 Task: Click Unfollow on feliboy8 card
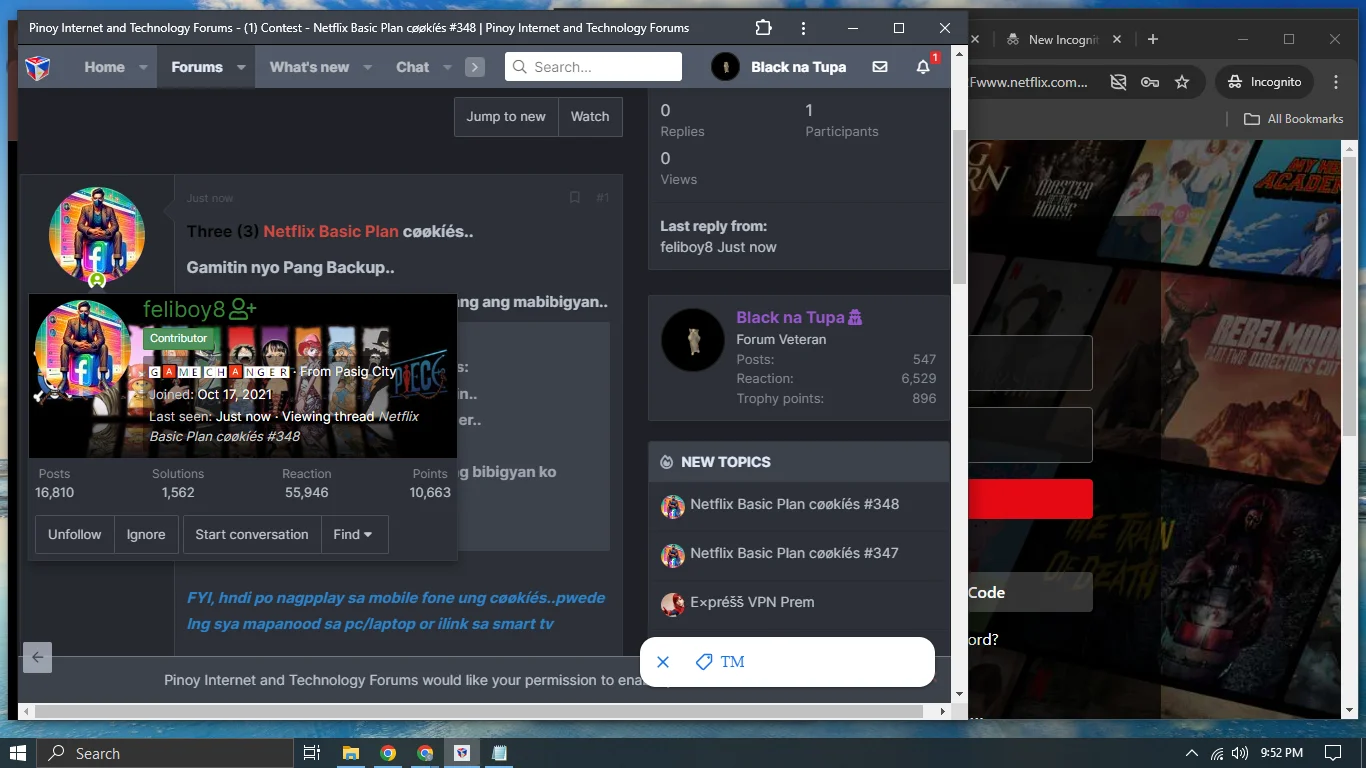coord(75,534)
